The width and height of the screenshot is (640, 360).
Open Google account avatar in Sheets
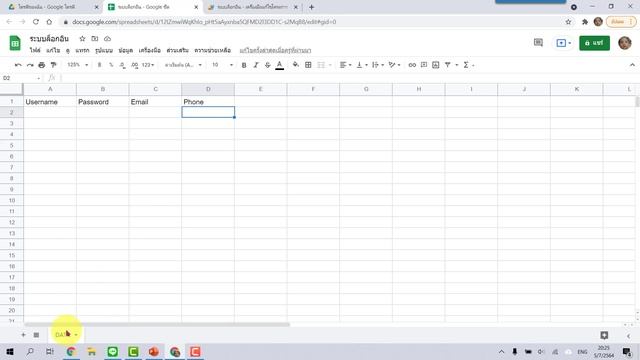click(x=624, y=43)
